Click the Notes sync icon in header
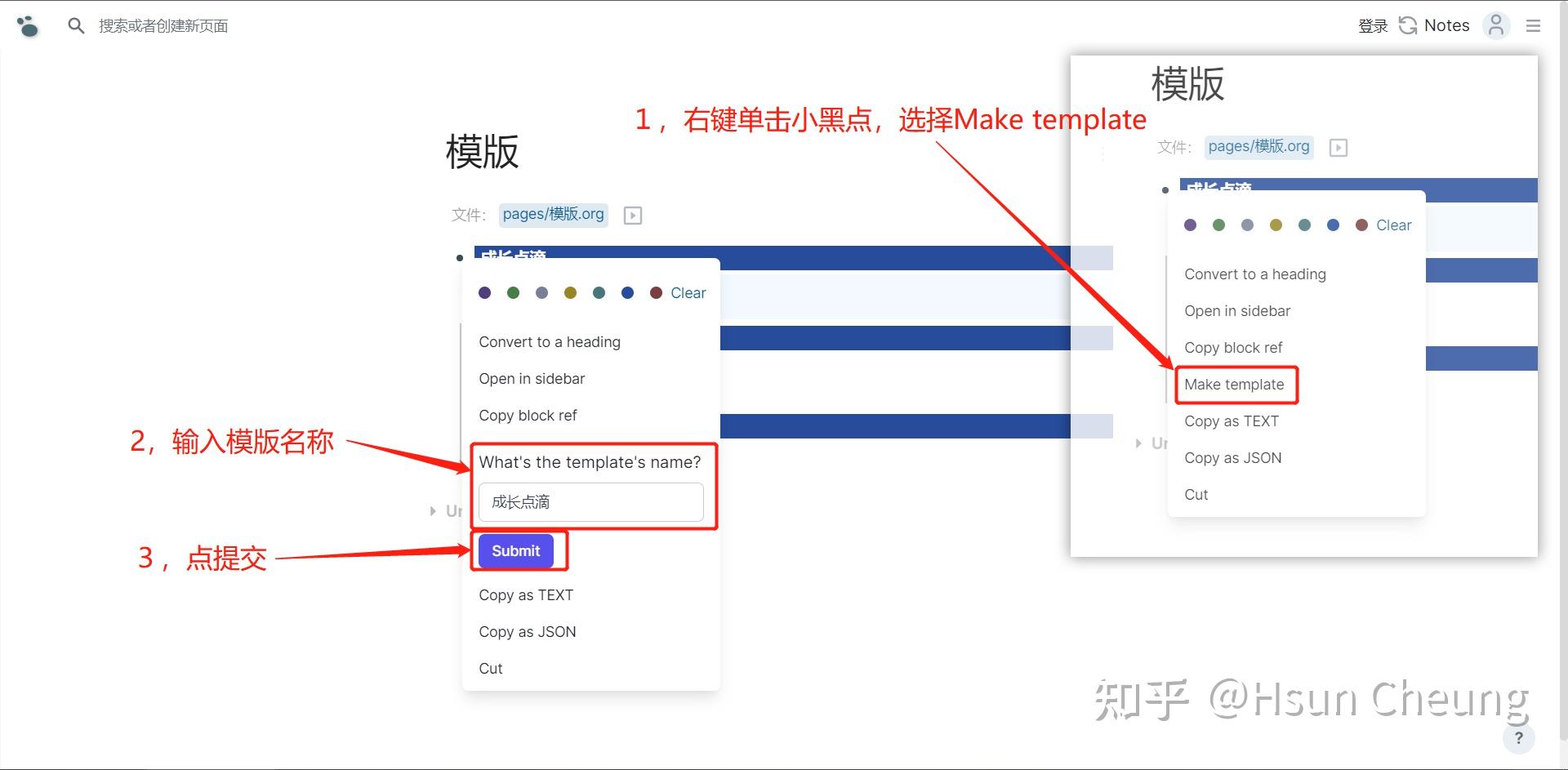Image resolution: width=1568 pixels, height=770 pixels. (1408, 25)
